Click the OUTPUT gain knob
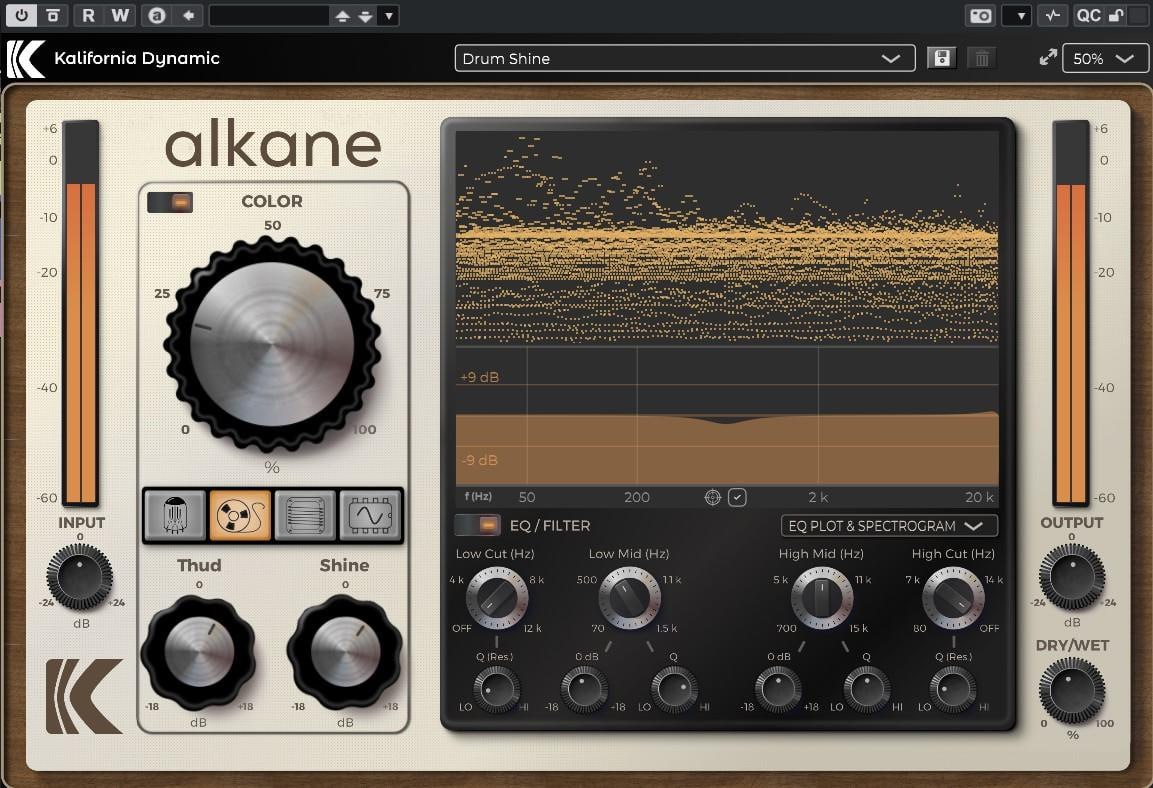The width and height of the screenshot is (1153, 788). coord(1071,576)
